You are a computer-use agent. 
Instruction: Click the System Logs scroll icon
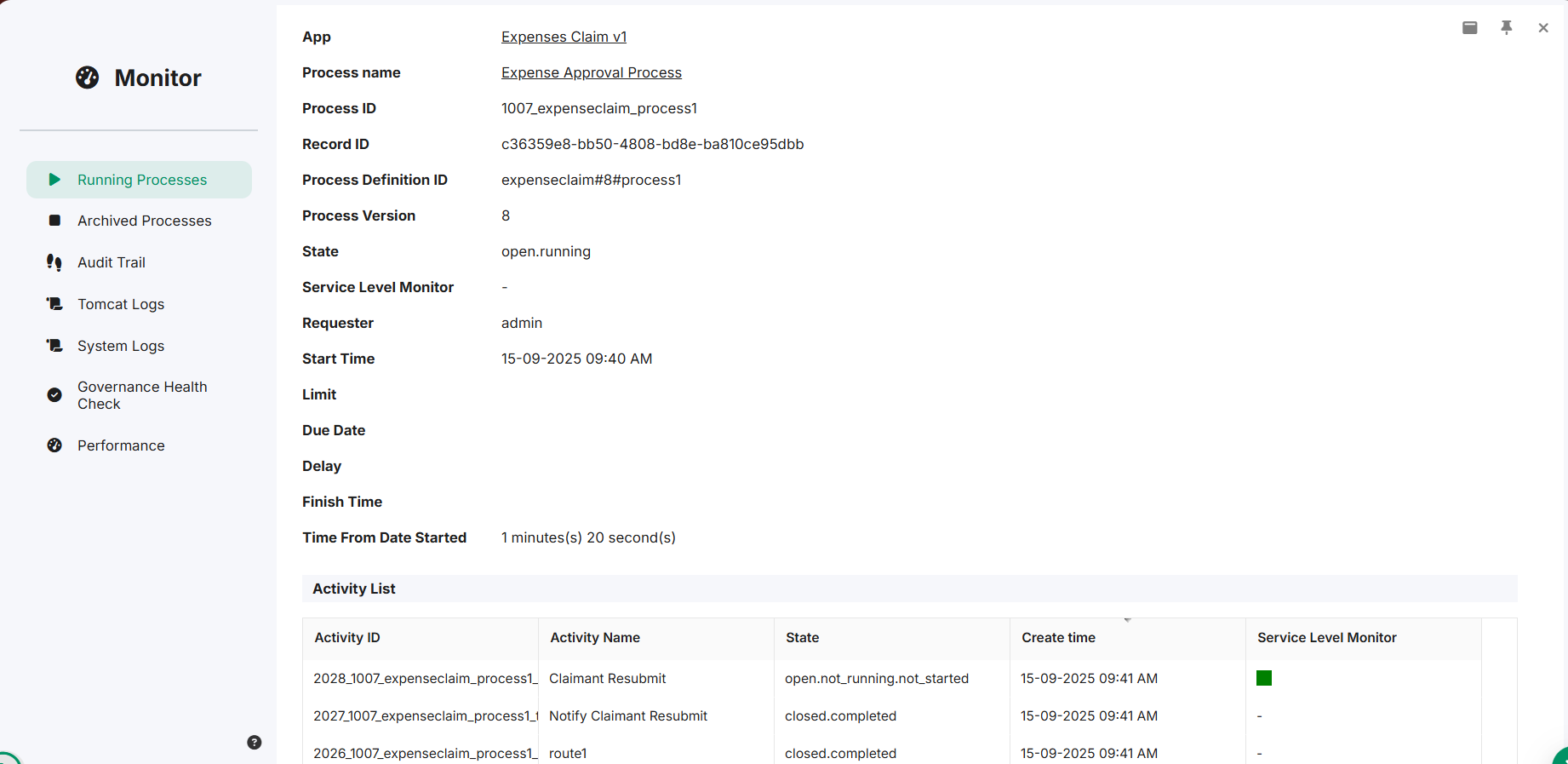pos(54,346)
